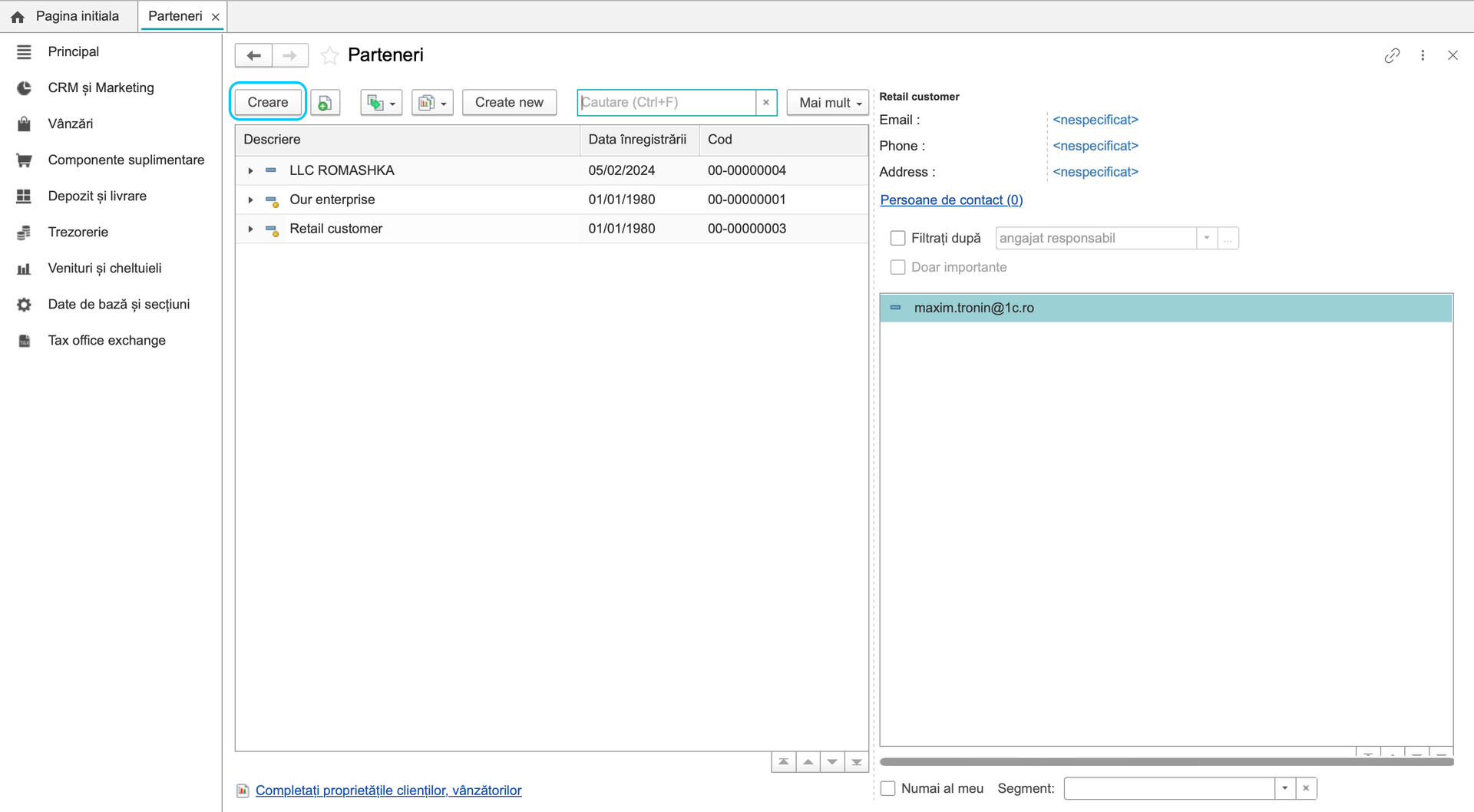
Task: Enable the Filtrați după checkbox
Action: [897, 238]
